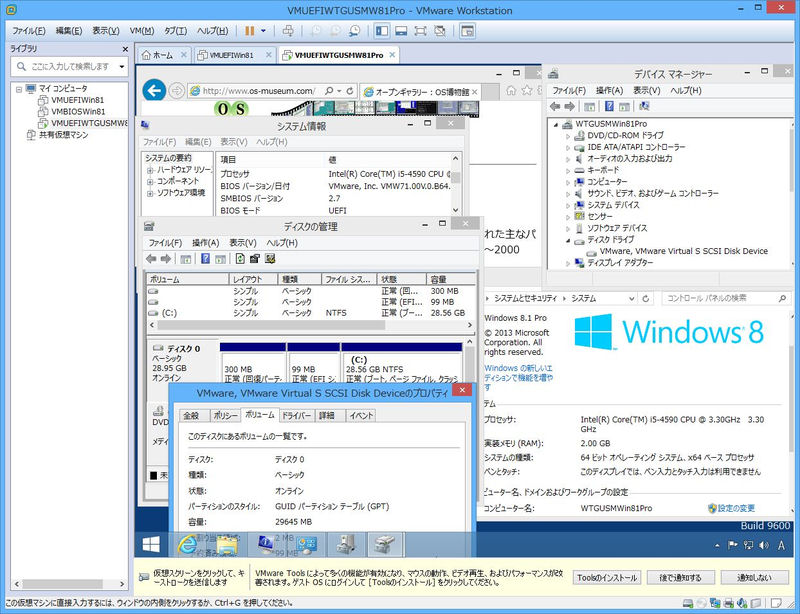The image size is (800, 614).
Task: Click the 設定の変更 link
Action: pyautogui.click(x=736, y=508)
